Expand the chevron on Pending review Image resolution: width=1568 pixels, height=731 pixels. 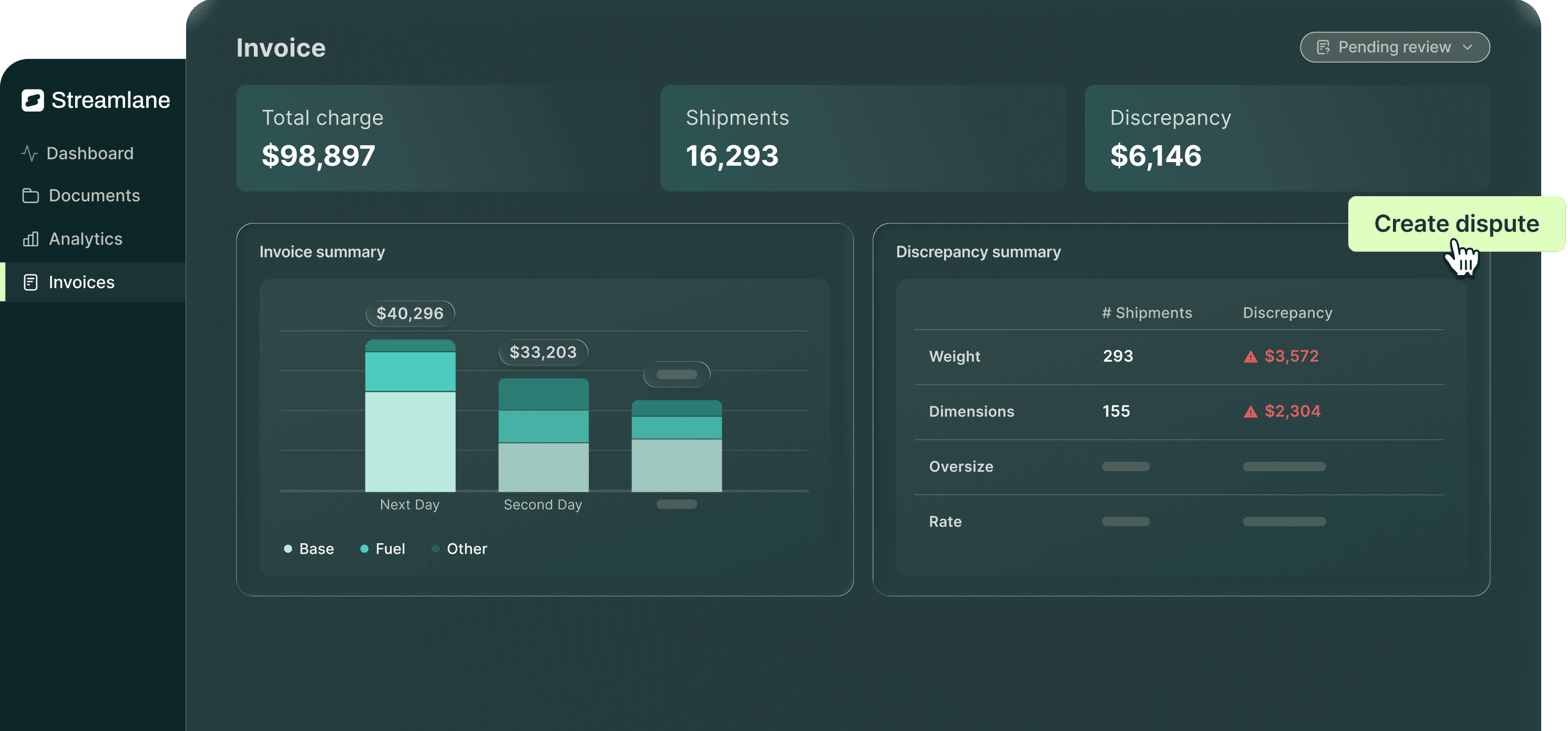1468,47
